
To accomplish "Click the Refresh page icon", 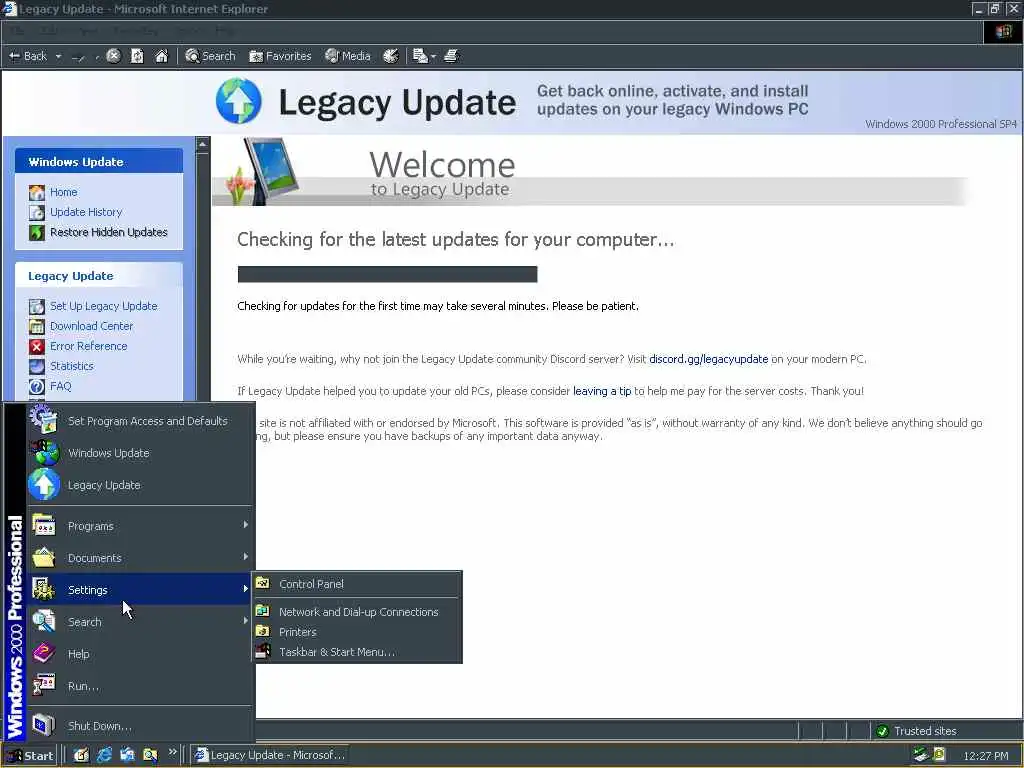I will (x=137, y=56).
